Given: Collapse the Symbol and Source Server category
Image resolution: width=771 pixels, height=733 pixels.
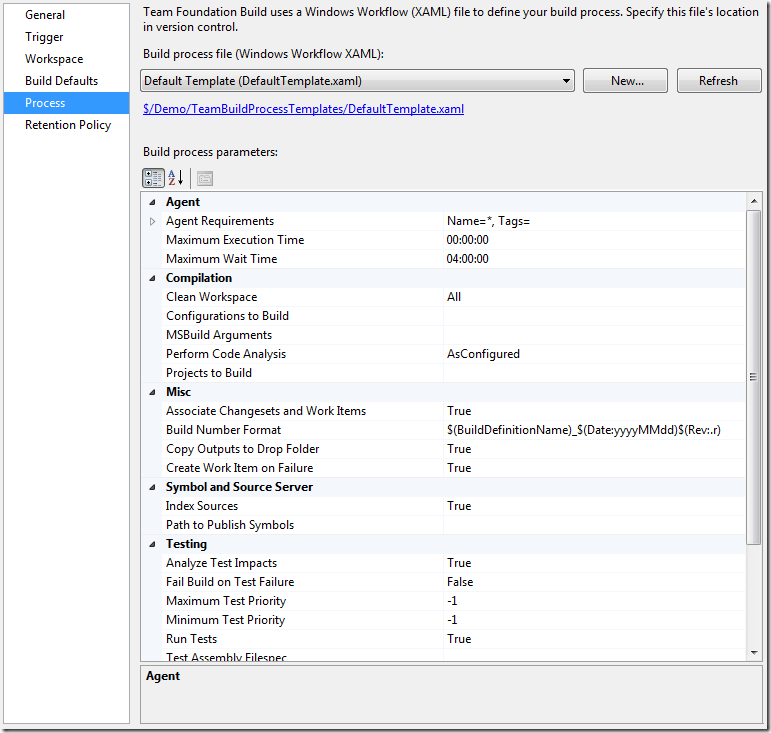Looking at the screenshot, I should tap(152, 487).
